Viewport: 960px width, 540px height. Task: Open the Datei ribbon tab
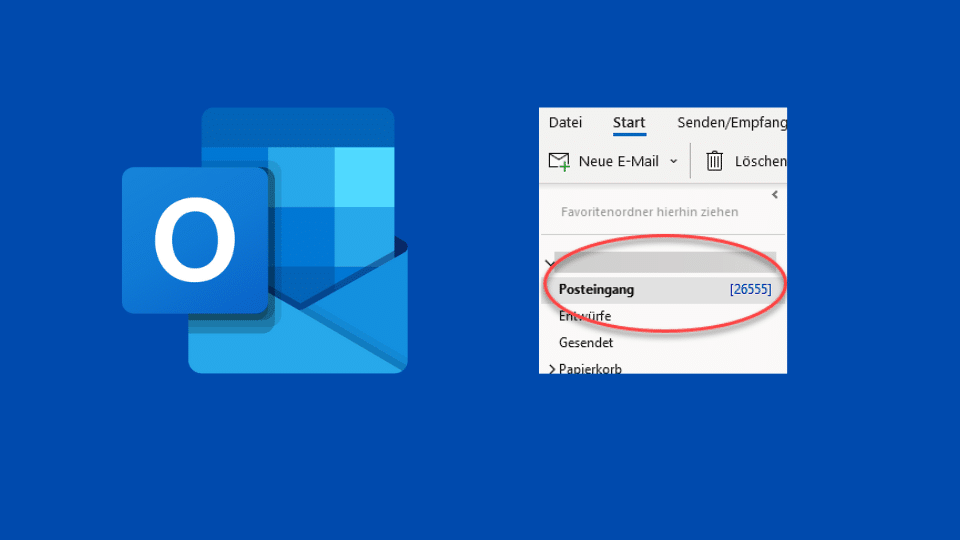[565, 122]
